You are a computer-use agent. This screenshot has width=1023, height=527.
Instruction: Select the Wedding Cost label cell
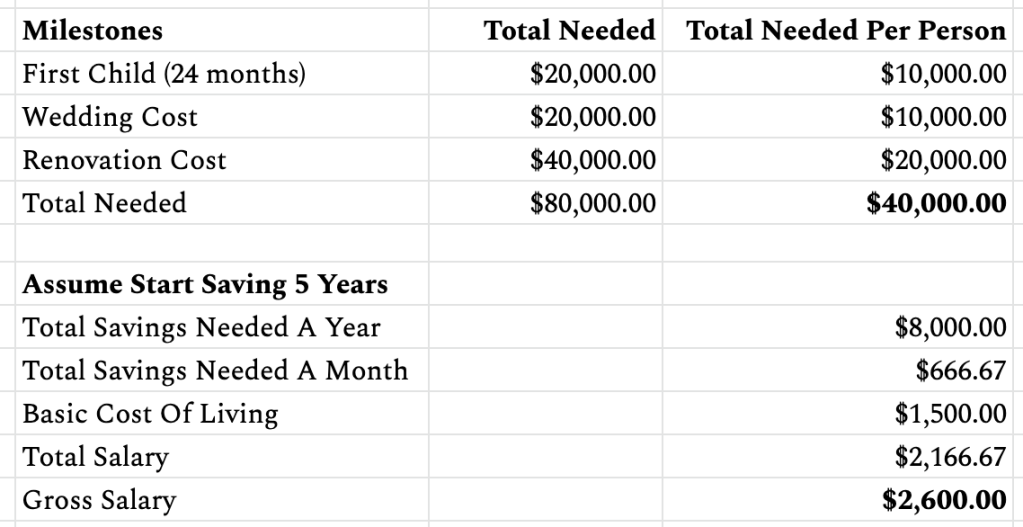110,117
